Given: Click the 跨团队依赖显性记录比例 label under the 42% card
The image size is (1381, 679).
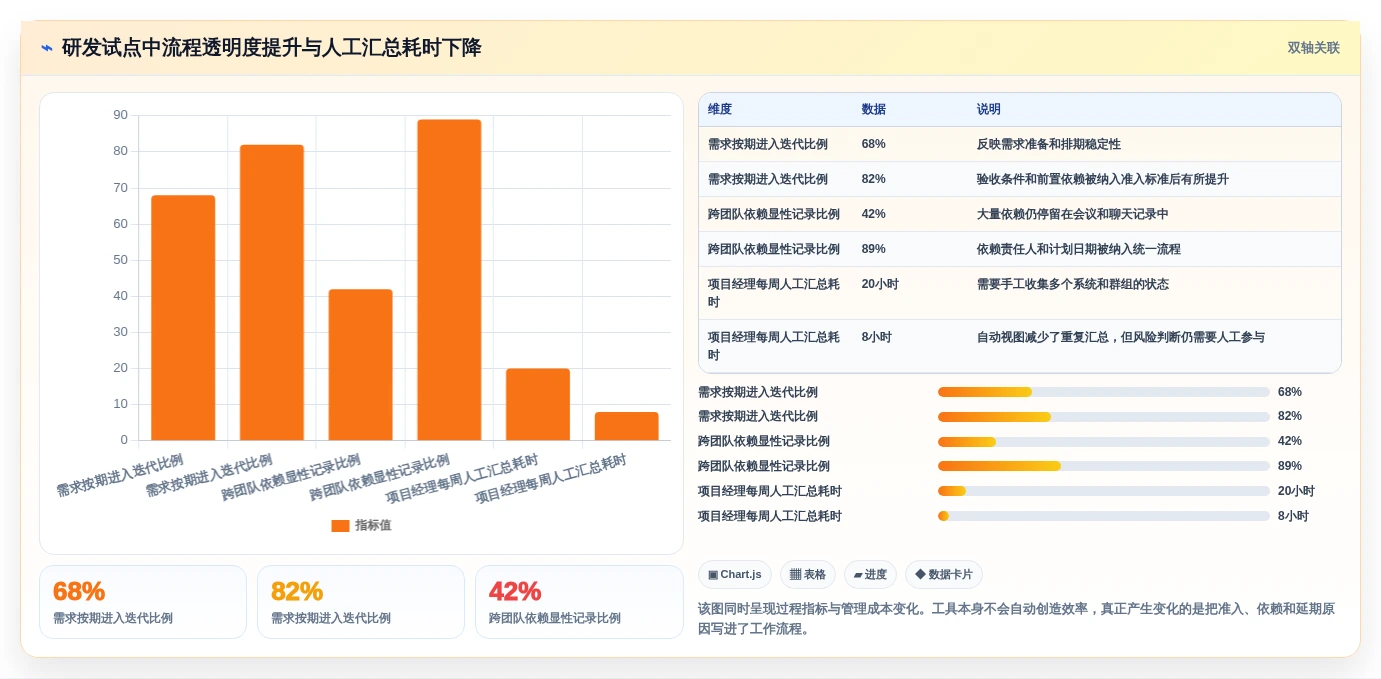Looking at the screenshot, I should [x=554, y=618].
